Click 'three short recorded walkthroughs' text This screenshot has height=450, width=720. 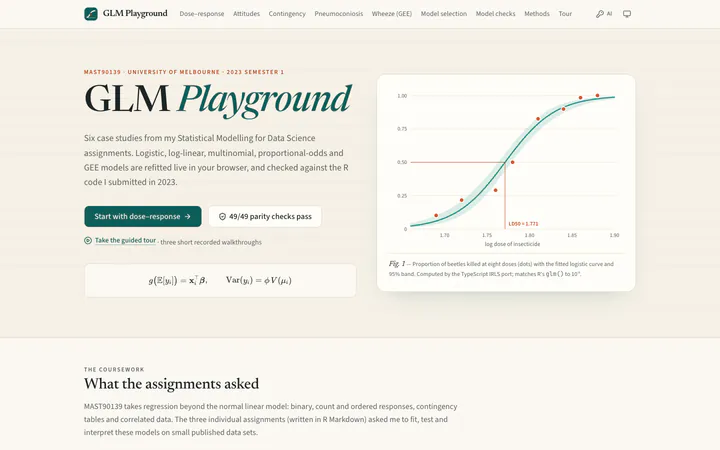(x=211, y=242)
